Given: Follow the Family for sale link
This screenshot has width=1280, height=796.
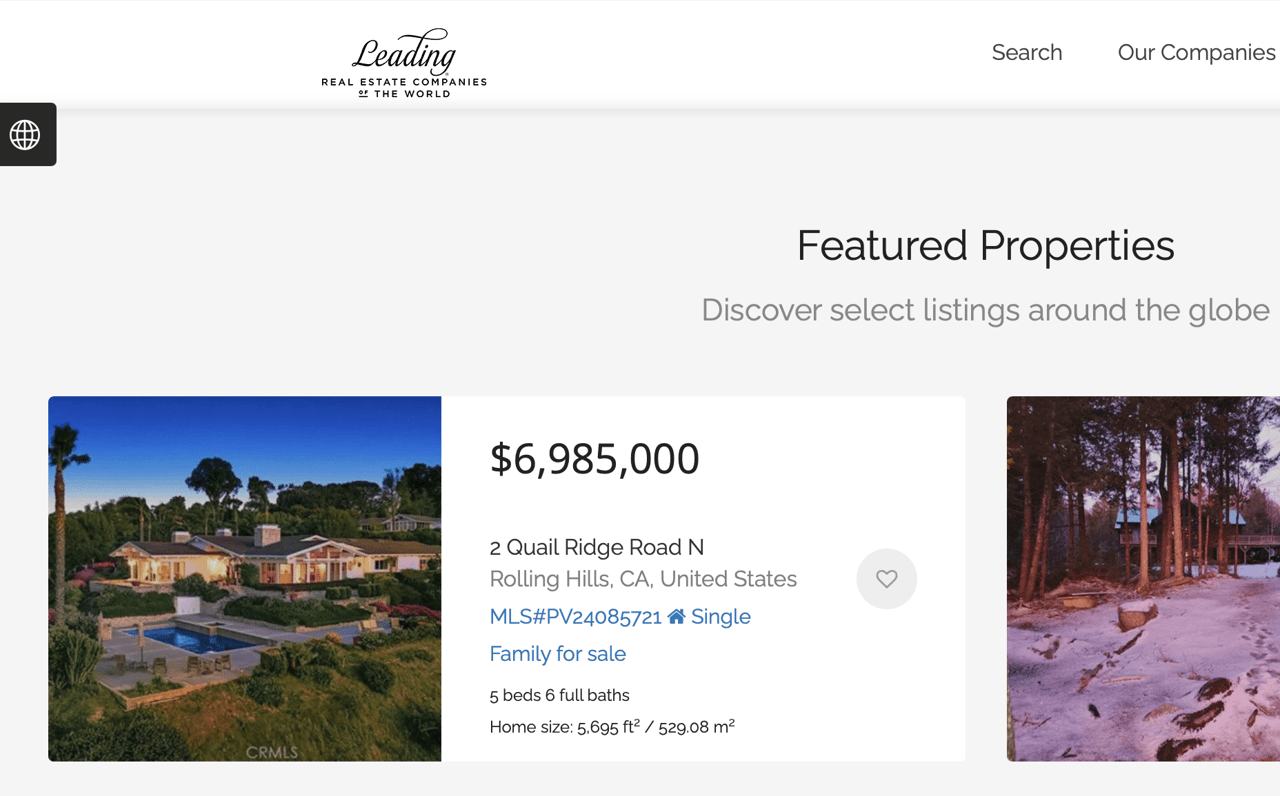Looking at the screenshot, I should 558,654.
